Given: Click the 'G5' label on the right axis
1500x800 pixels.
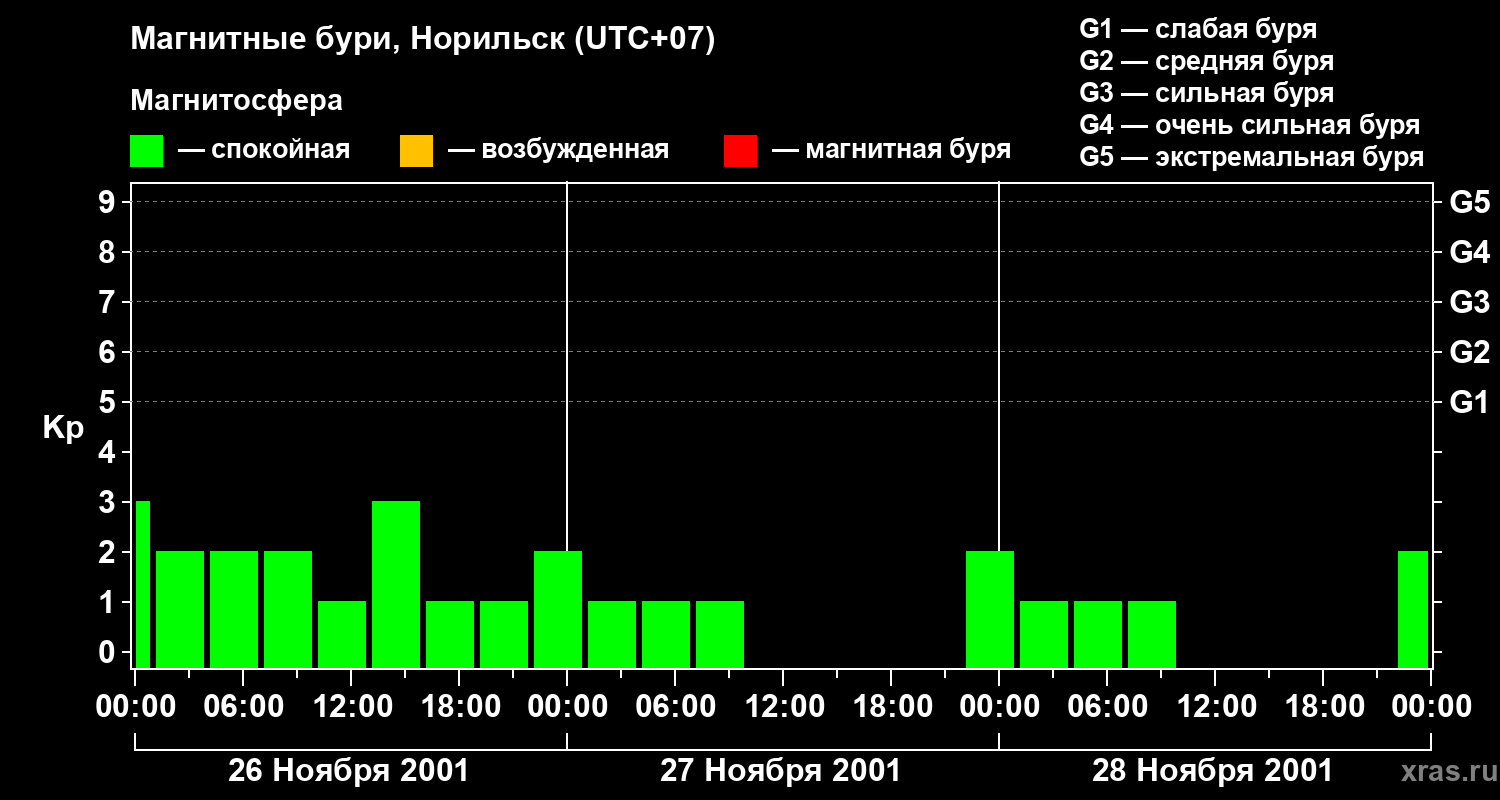Looking at the screenshot, I should click(1469, 202).
